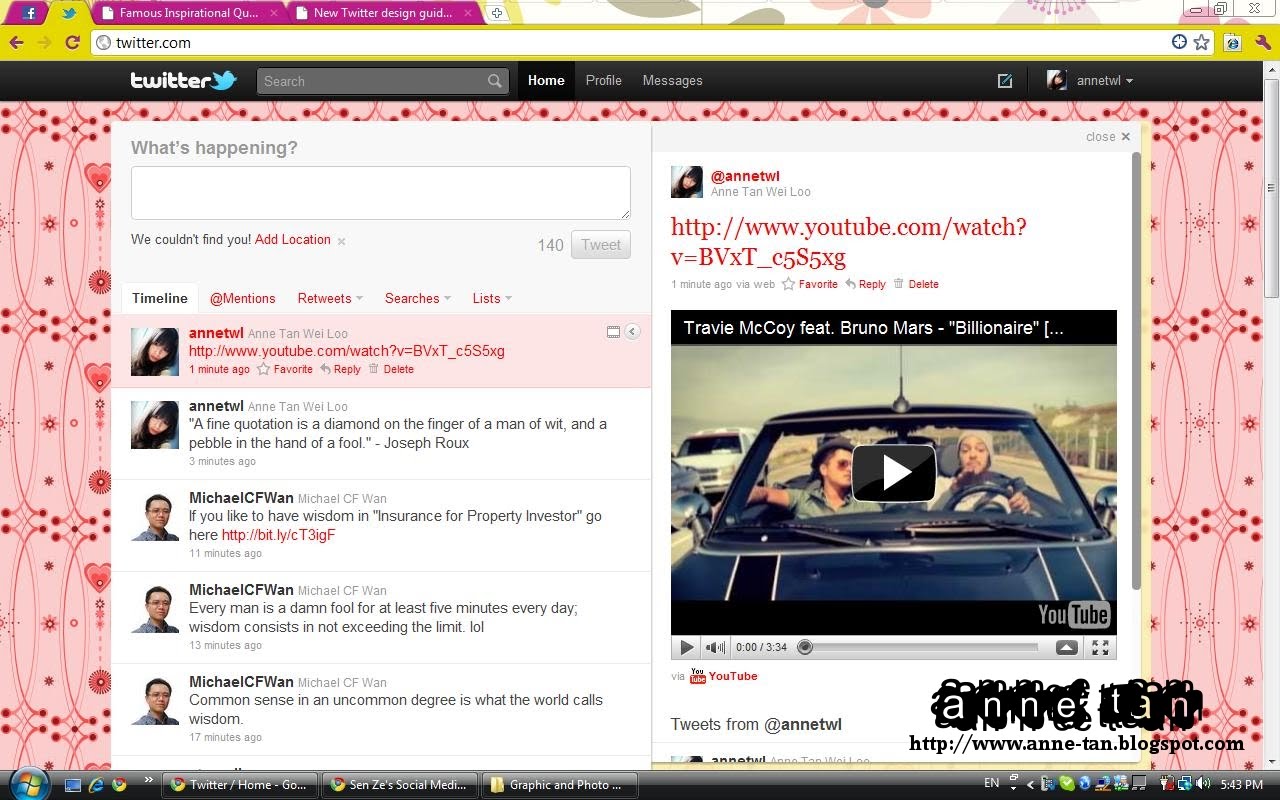This screenshot has height=800, width=1280.
Task: Open a new browser tab
Action: coord(497,13)
